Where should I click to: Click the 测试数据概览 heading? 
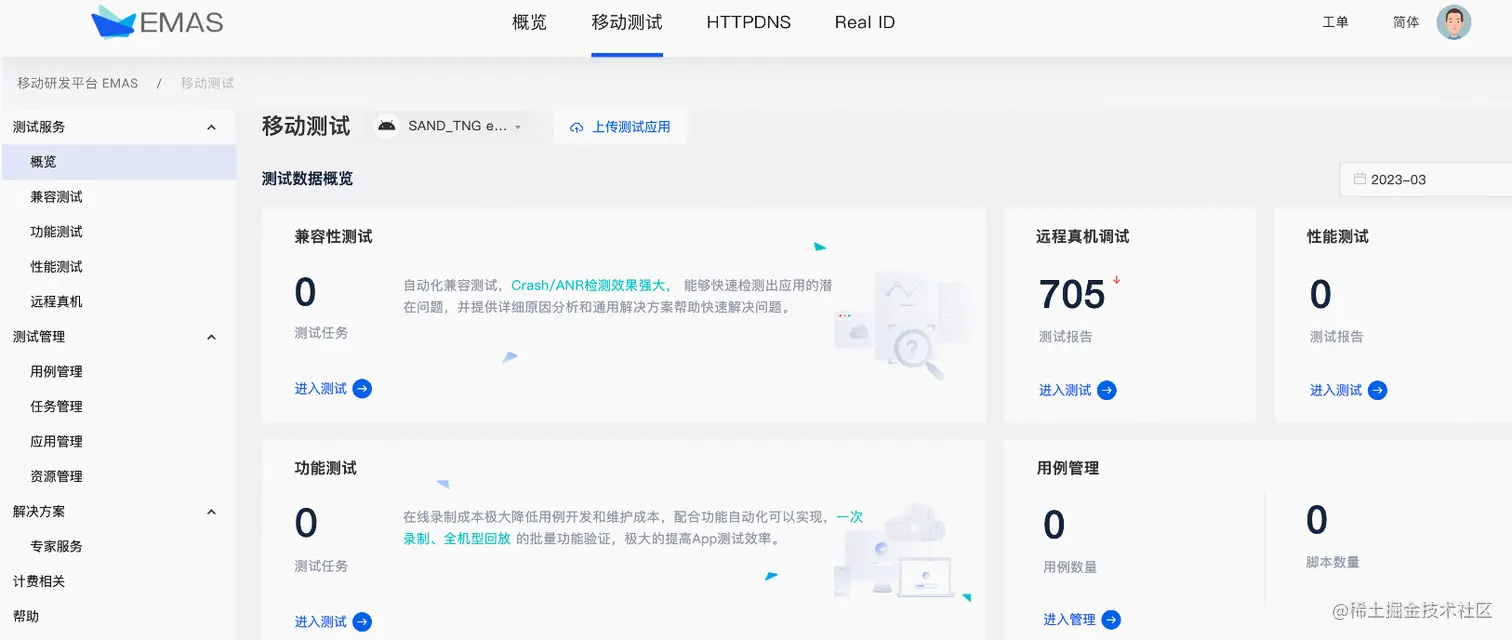click(x=307, y=179)
